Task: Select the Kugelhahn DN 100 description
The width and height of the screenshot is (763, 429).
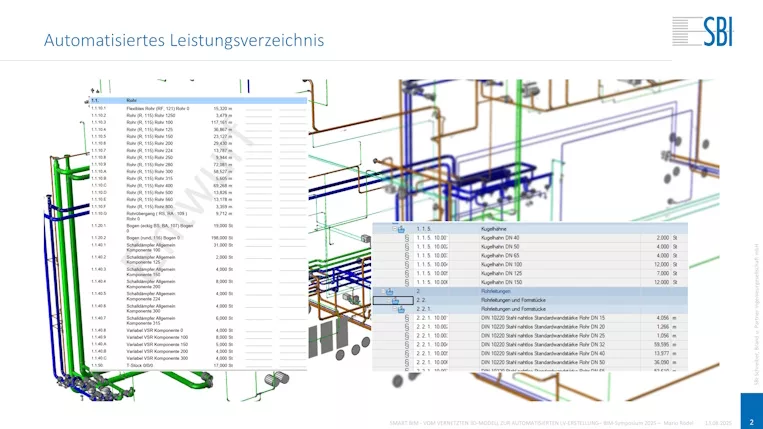Action: (501, 265)
